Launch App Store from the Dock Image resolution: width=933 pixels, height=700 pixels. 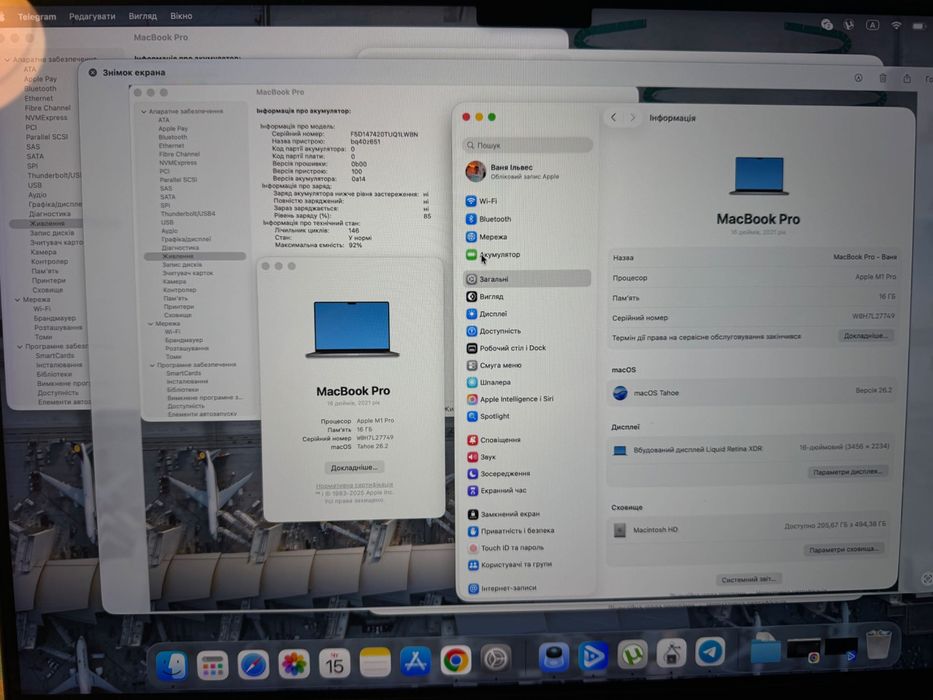[415, 661]
